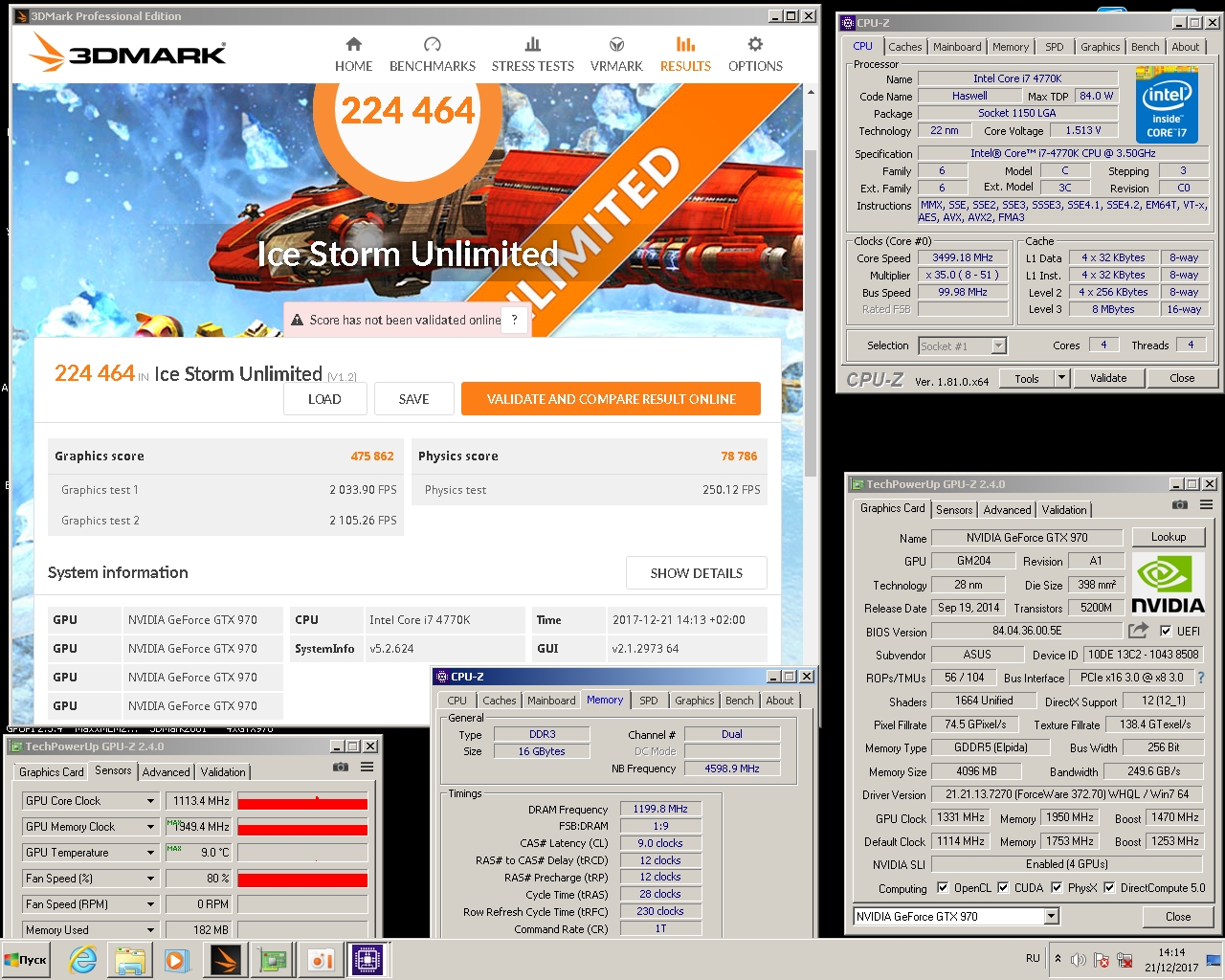Switch to Caches tab in top CPU-Z
The height and width of the screenshot is (980, 1225).
tap(904, 47)
